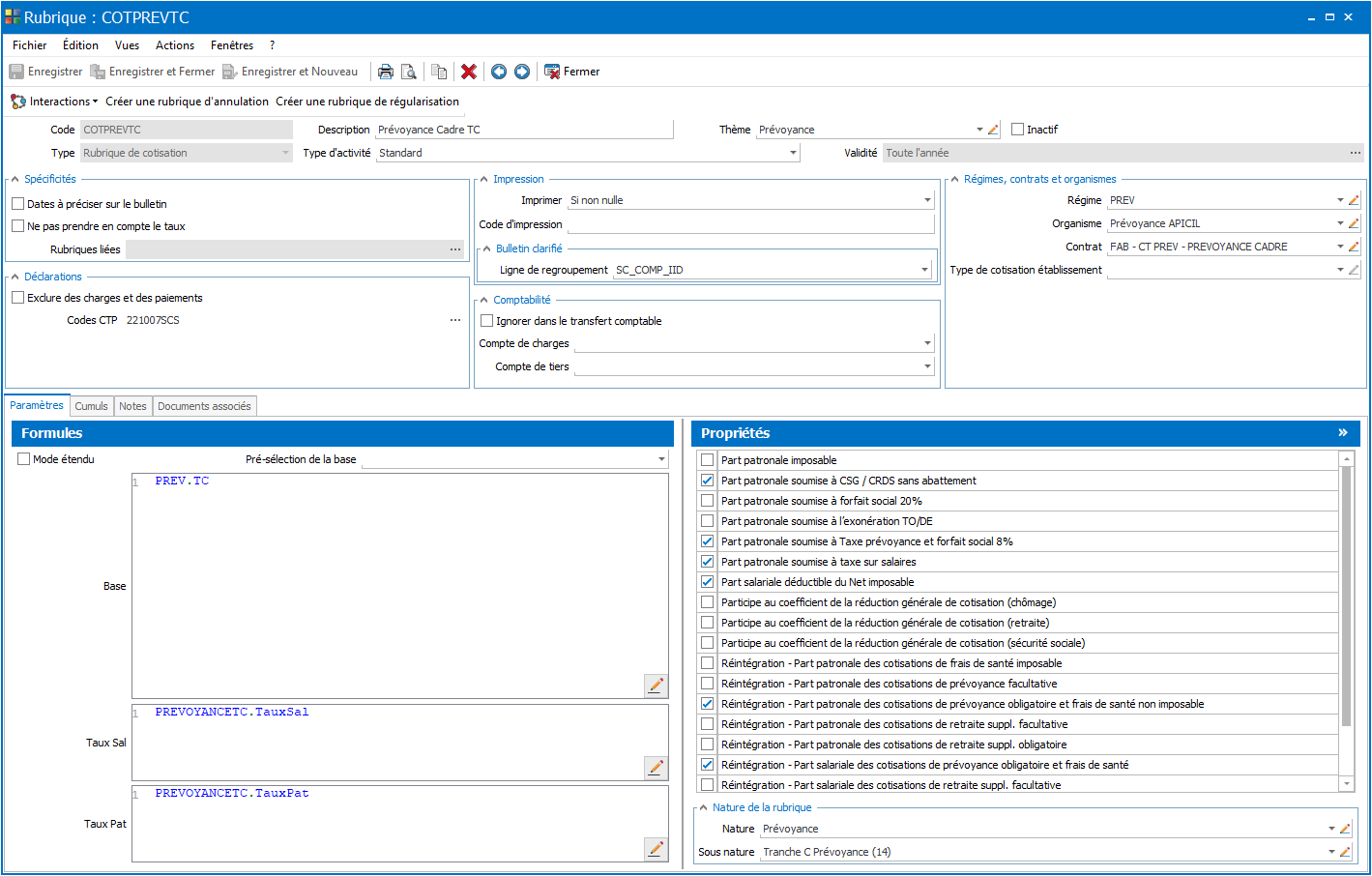Click the Description input field
Viewport: 1372px width, 876px height.
[x=524, y=130]
